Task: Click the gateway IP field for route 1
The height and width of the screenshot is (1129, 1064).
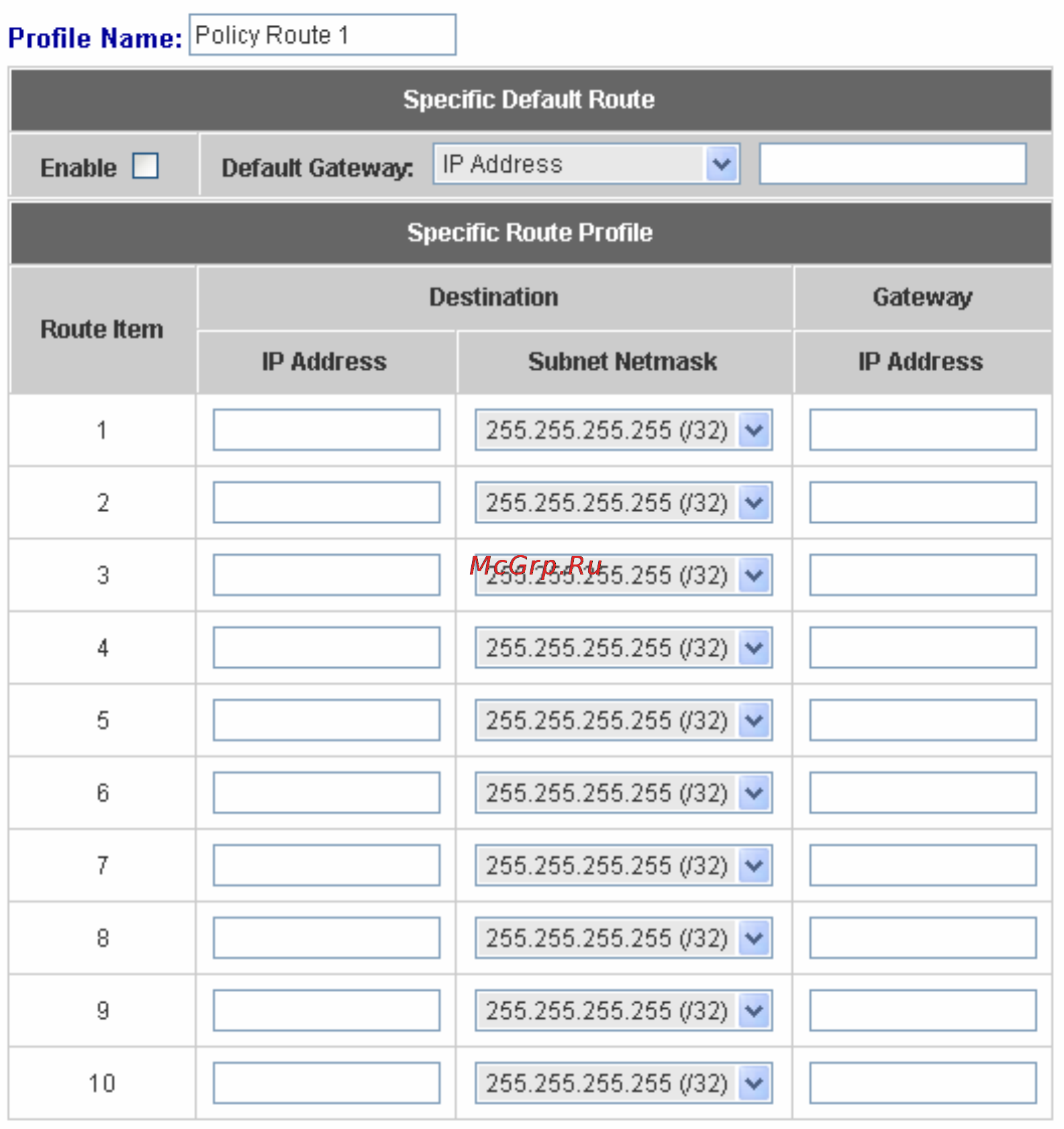Action: coord(922,430)
